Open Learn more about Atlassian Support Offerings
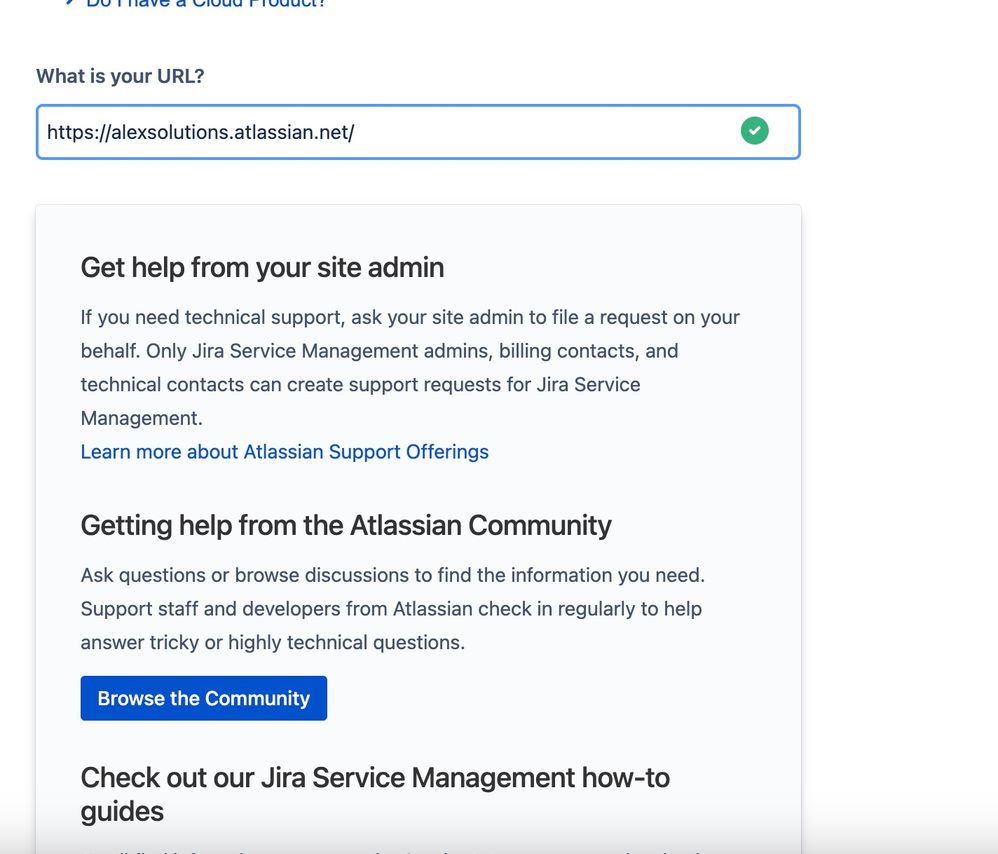Image resolution: width=998 pixels, height=854 pixels. (285, 452)
